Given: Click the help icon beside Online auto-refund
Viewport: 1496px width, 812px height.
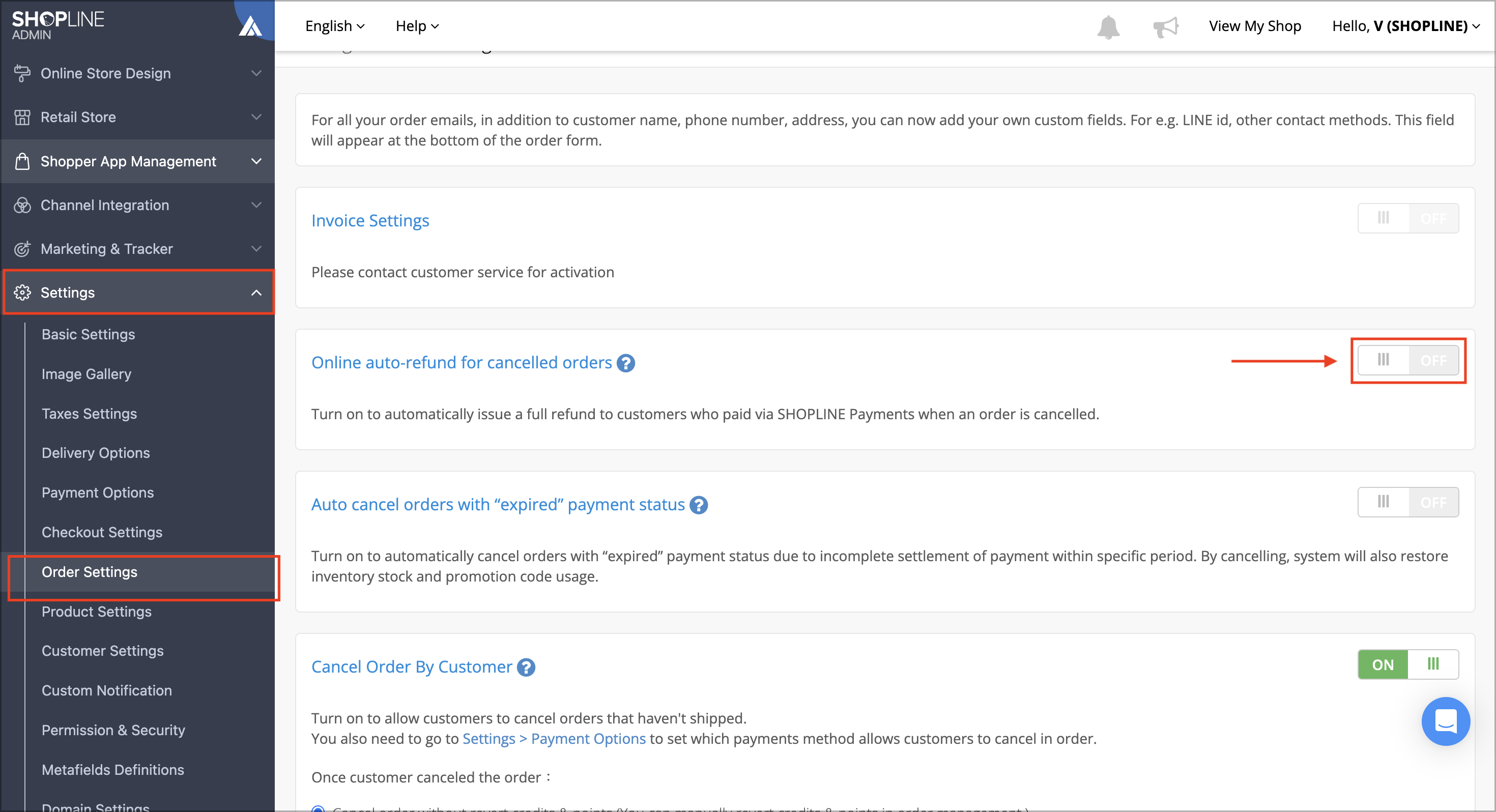Looking at the screenshot, I should (x=625, y=363).
